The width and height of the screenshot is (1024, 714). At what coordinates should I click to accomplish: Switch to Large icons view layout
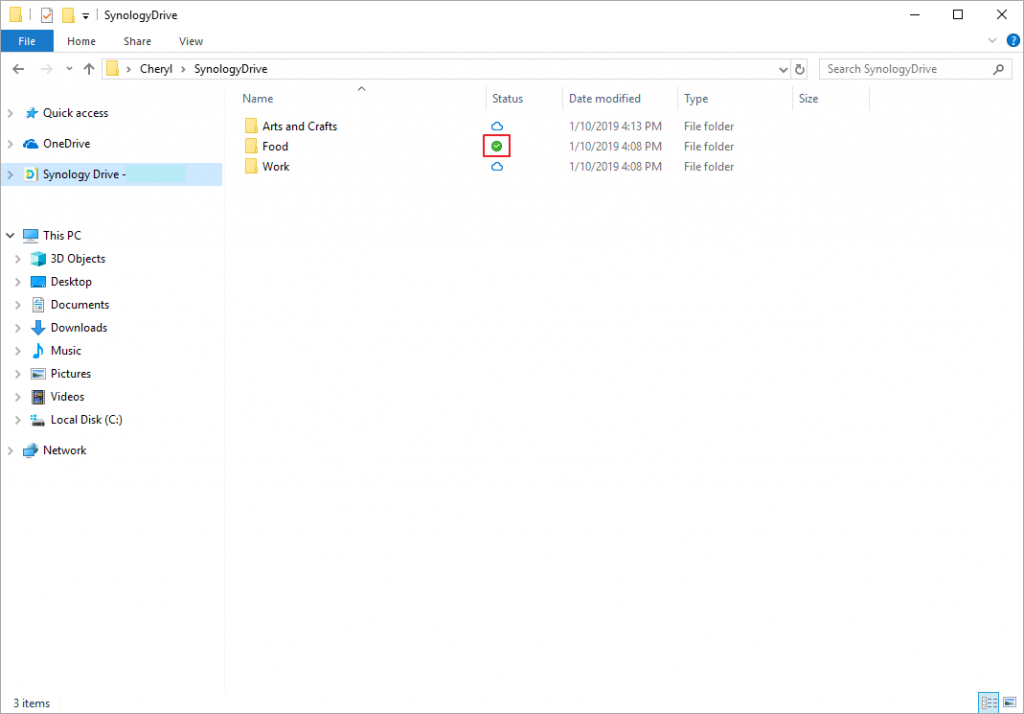coord(1010,702)
